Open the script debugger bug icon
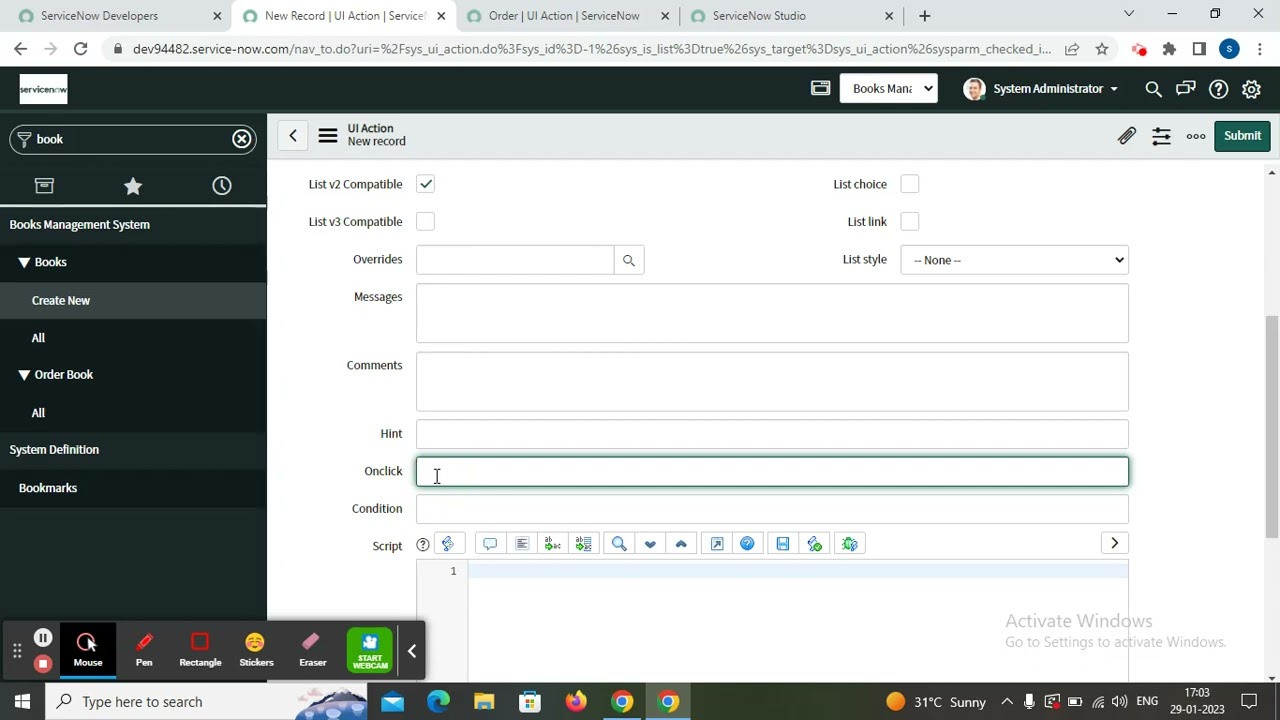 pyautogui.click(x=850, y=544)
